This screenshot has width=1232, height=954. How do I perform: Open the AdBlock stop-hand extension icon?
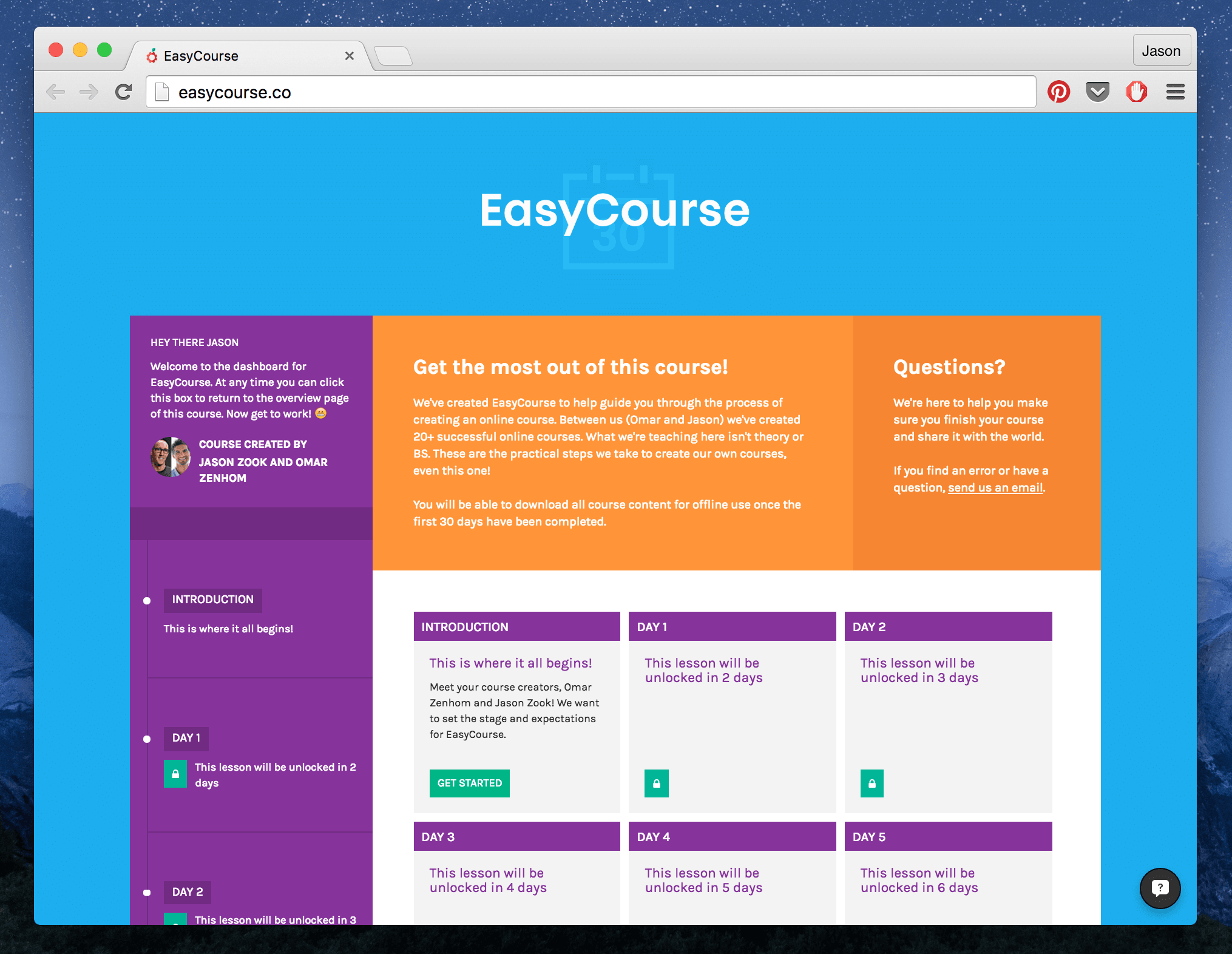click(x=1136, y=92)
